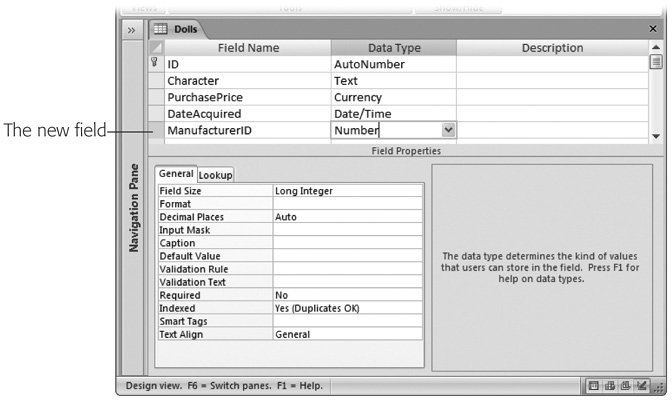Click the DateAcquired field name cell
672x402 pixels.
(x=248, y=114)
